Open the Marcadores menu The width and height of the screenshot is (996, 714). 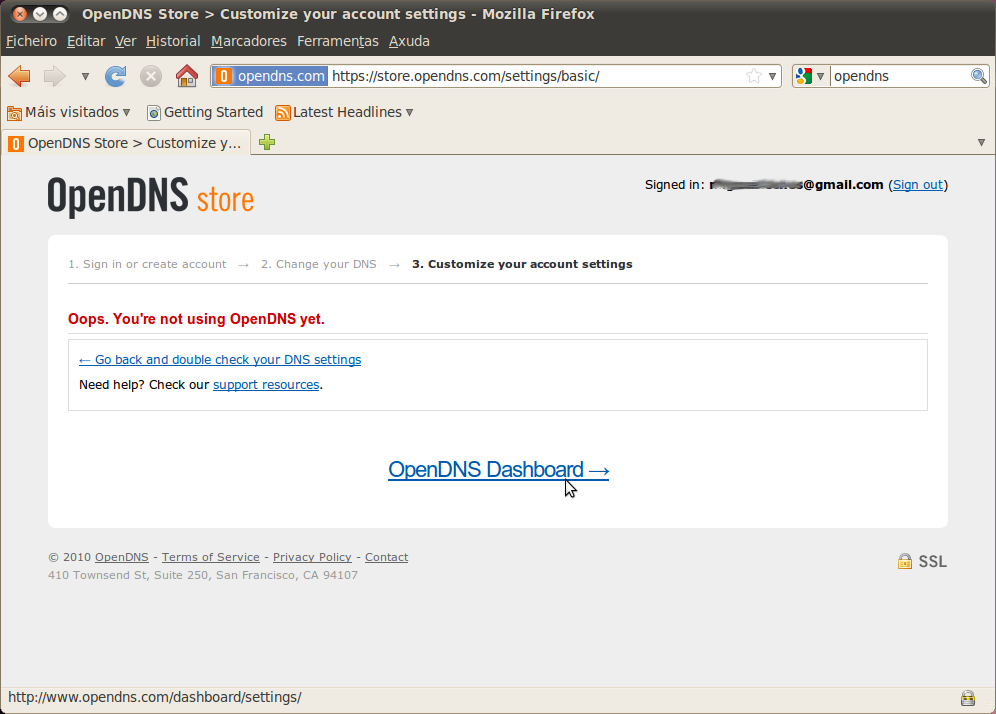pyautogui.click(x=248, y=41)
